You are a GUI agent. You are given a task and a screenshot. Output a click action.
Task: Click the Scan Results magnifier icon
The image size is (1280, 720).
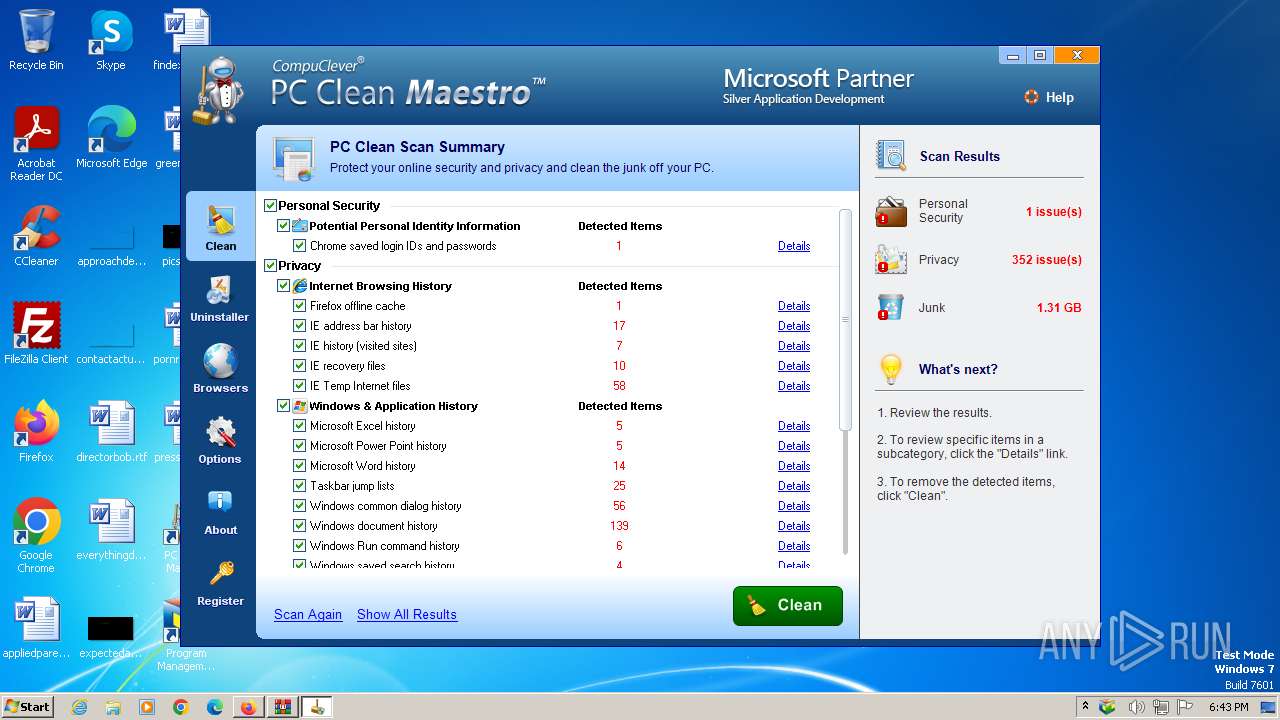pyautogui.click(x=891, y=155)
